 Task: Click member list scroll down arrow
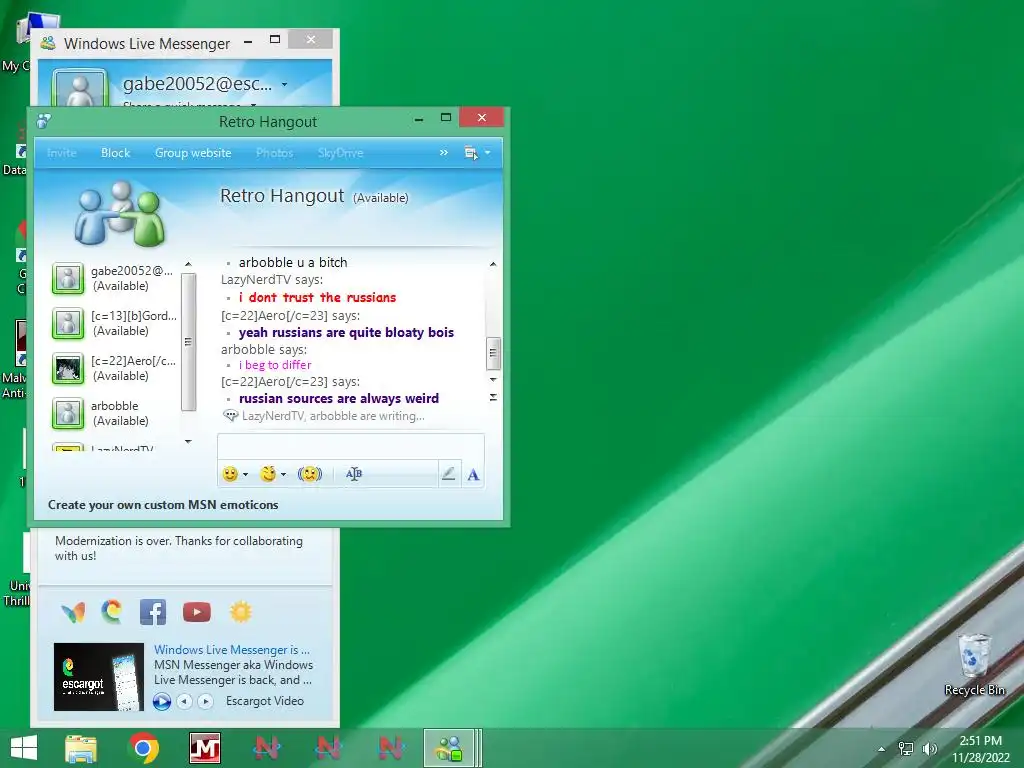(188, 441)
